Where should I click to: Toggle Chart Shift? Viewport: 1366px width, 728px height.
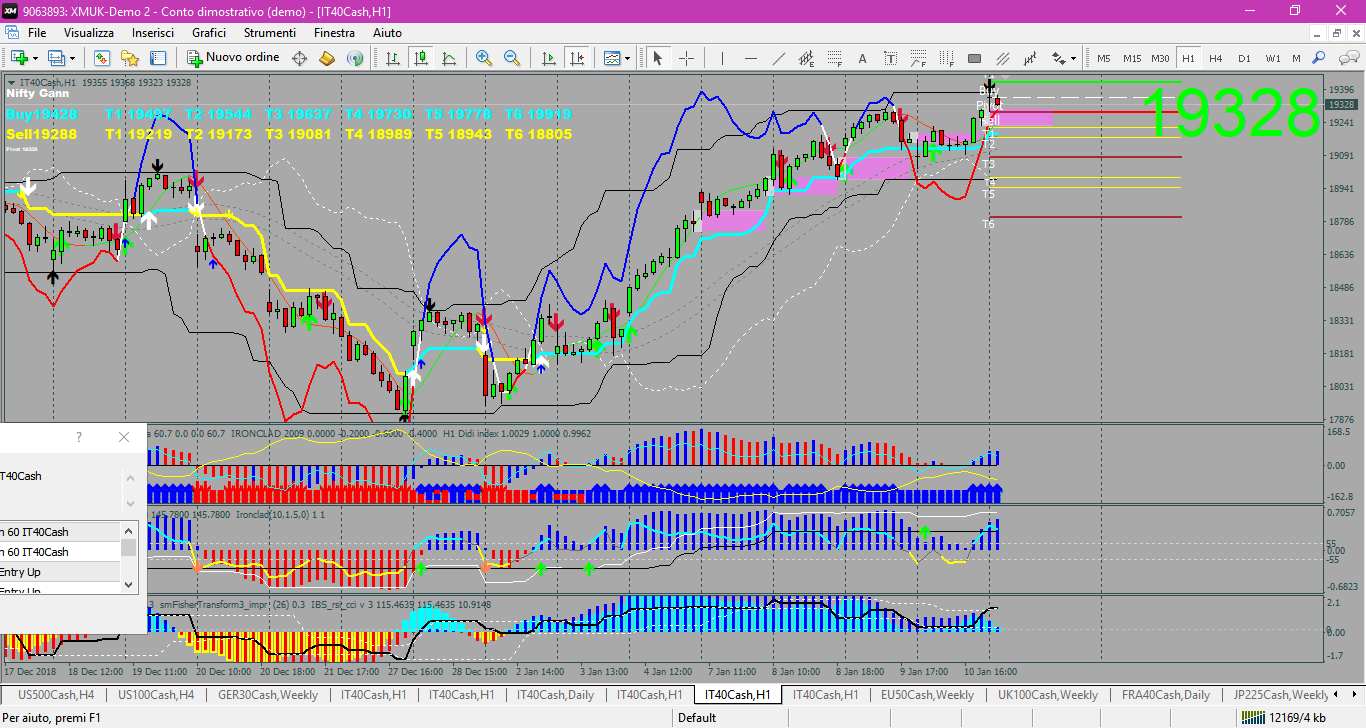coord(576,58)
